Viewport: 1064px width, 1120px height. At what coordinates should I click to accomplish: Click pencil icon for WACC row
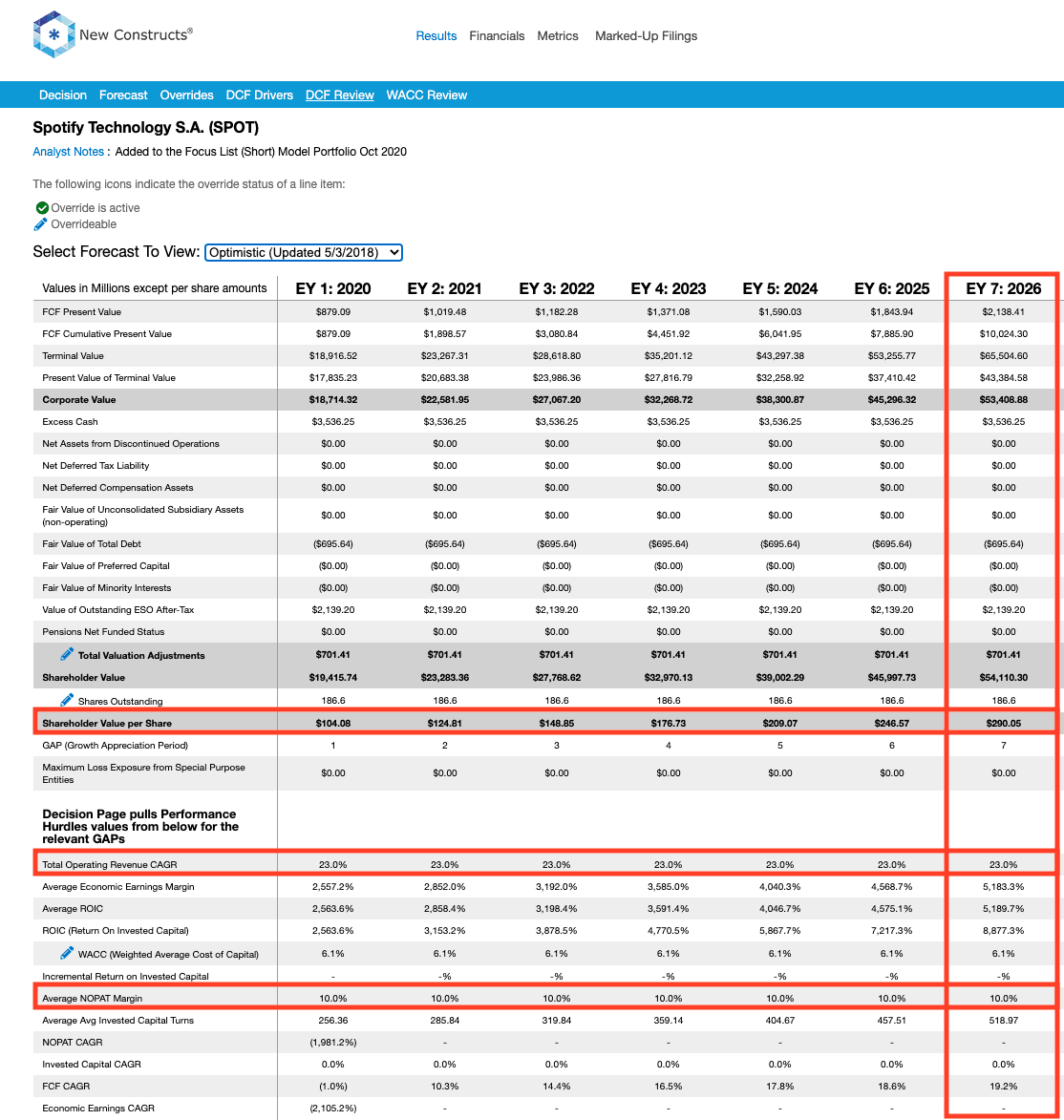click(67, 953)
